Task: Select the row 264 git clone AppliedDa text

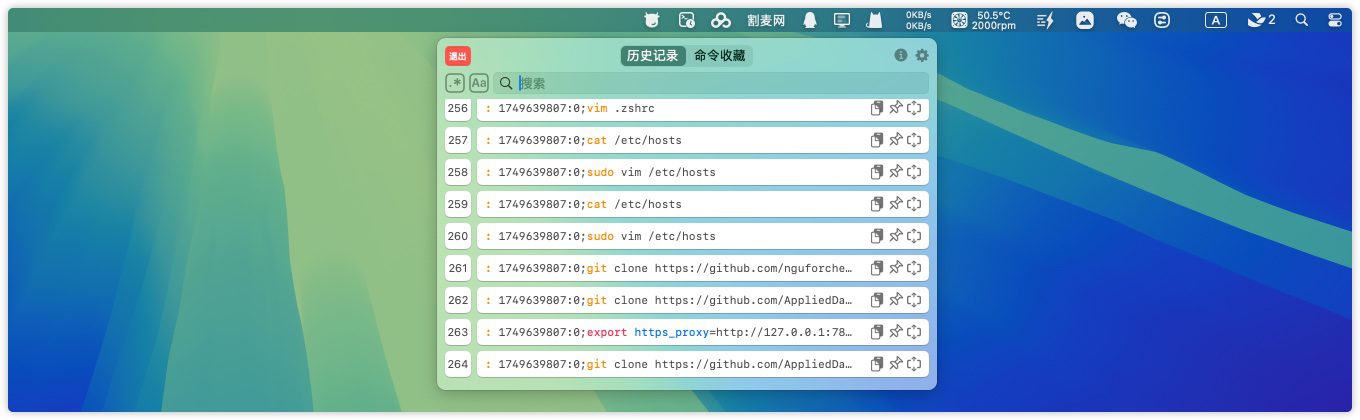Action: pos(669,364)
